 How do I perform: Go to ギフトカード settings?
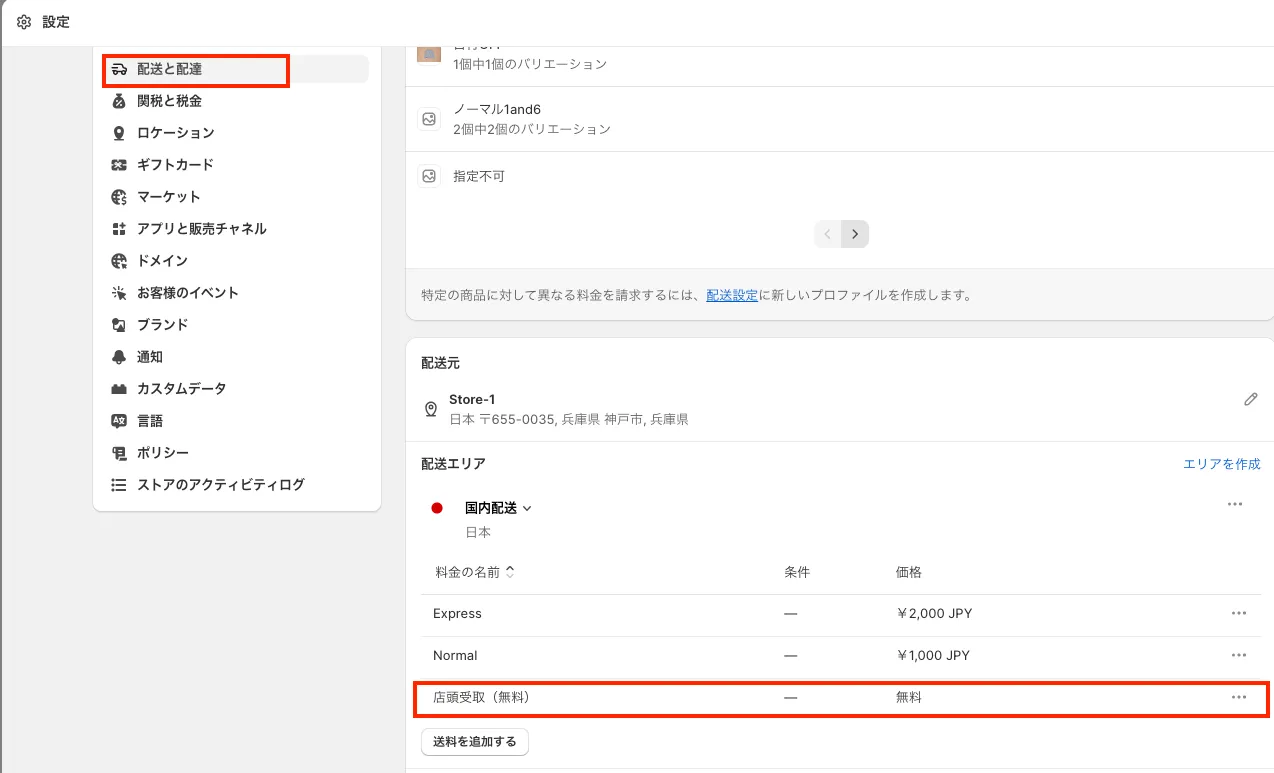(175, 165)
